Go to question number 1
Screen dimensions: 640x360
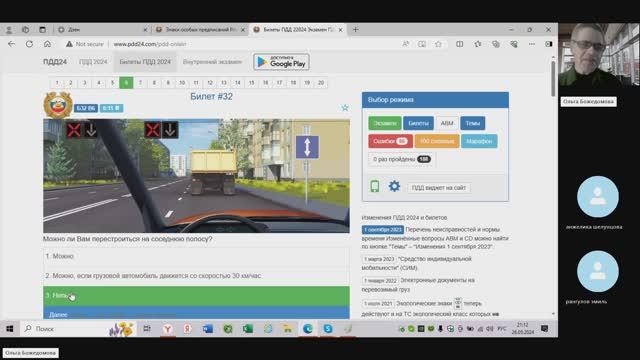coord(57,83)
